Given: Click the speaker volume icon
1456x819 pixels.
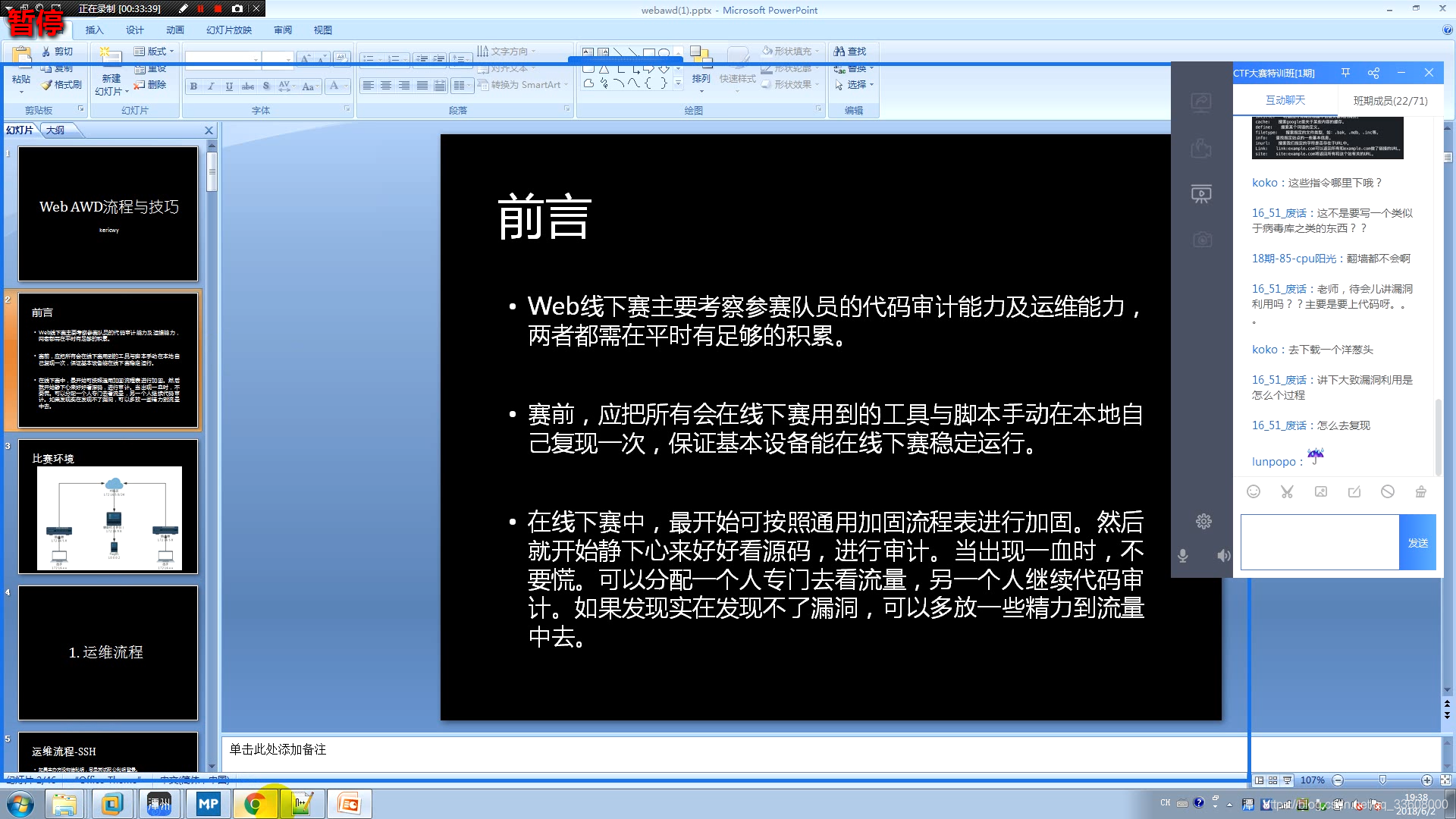Looking at the screenshot, I should click(x=1223, y=556).
